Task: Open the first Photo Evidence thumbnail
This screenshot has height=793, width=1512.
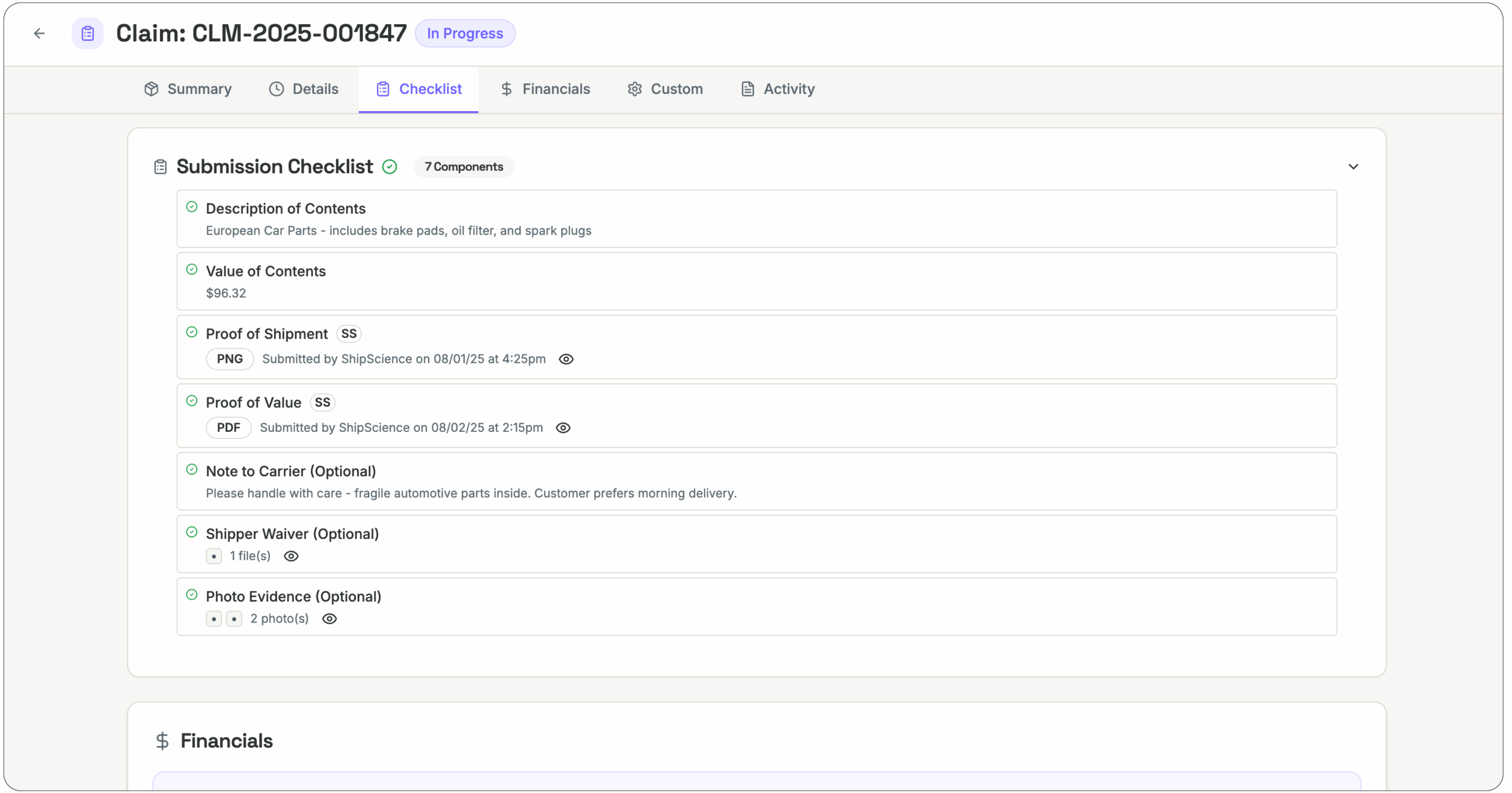Action: (x=214, y=619)
